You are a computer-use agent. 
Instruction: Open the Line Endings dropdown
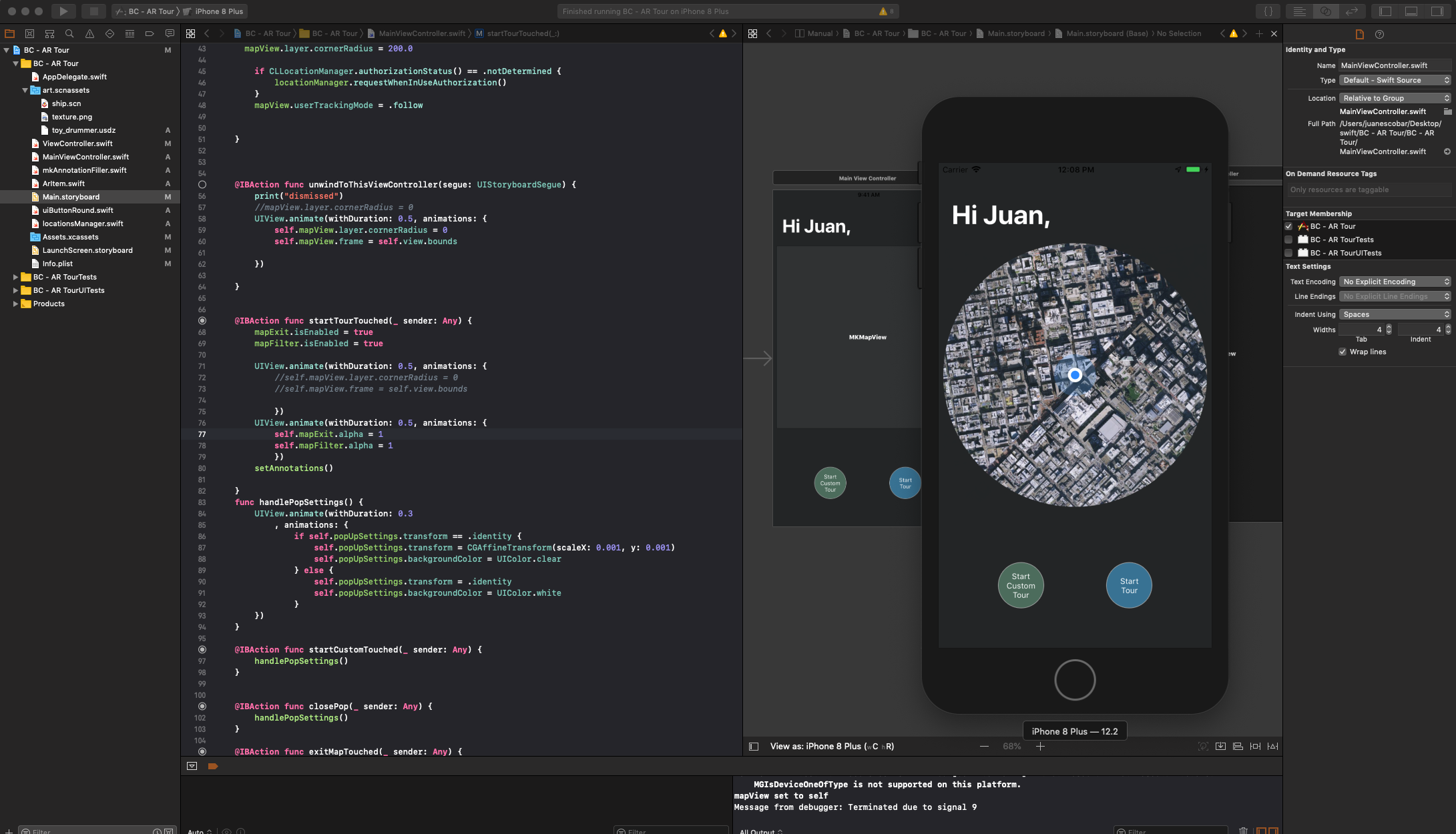click(1395, 296)
